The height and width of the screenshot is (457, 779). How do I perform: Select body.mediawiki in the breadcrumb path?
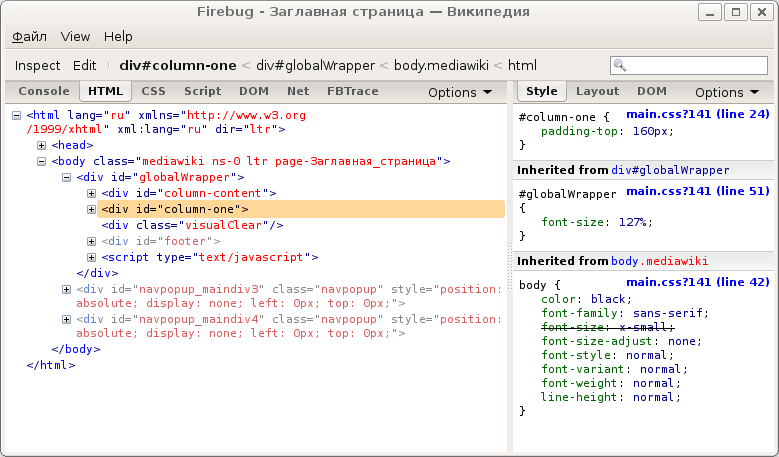pyautogui.click(x=441, y=65)
